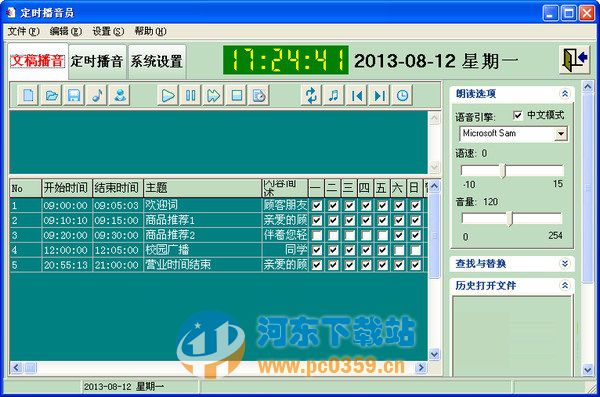Switch to the 文稿播音 tab
This screenshot has height=397, width=600.
click(x=38, y=61)
